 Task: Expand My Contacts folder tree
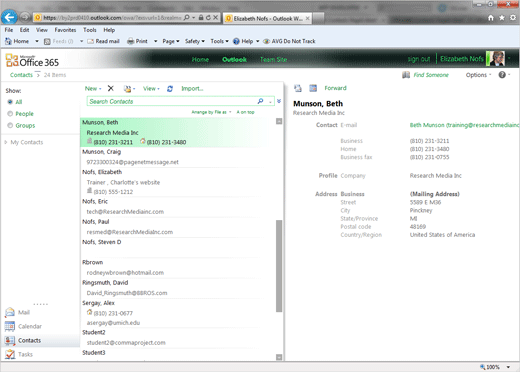coord(6,142)
